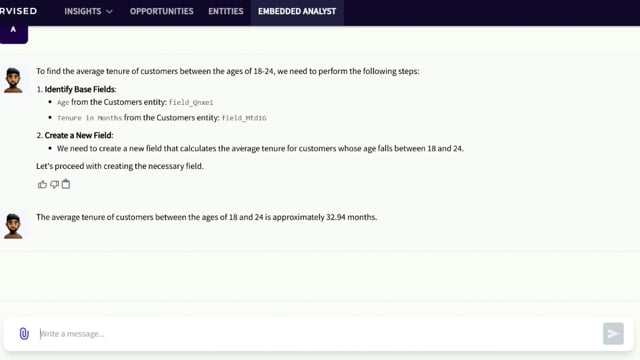Focus the Write a message input field
The image size is (640, 360).
pos(318,334)
